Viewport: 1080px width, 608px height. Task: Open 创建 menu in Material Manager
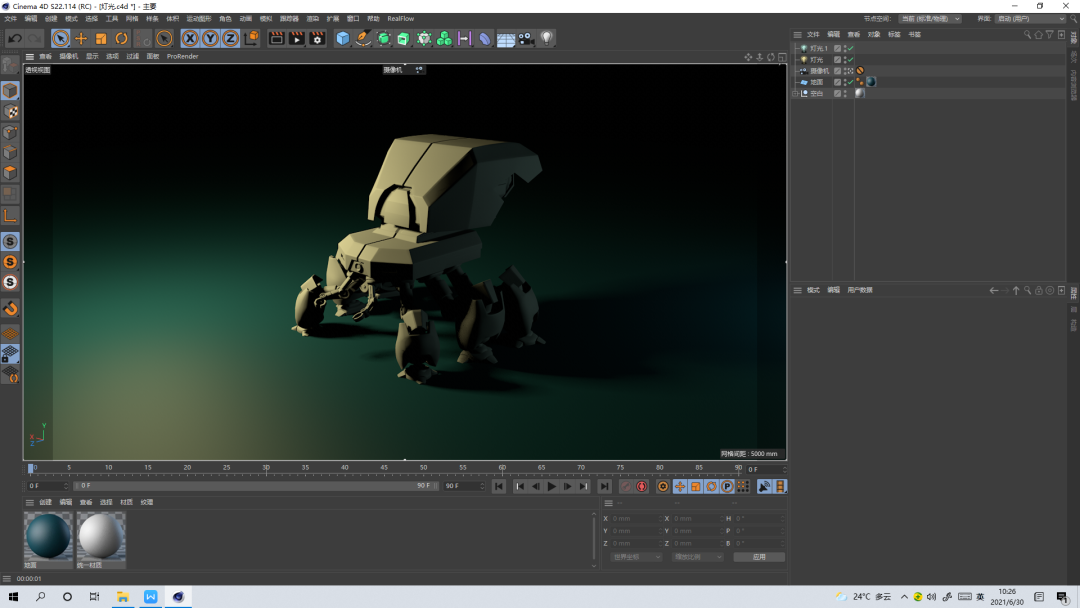tap(45, 503)
